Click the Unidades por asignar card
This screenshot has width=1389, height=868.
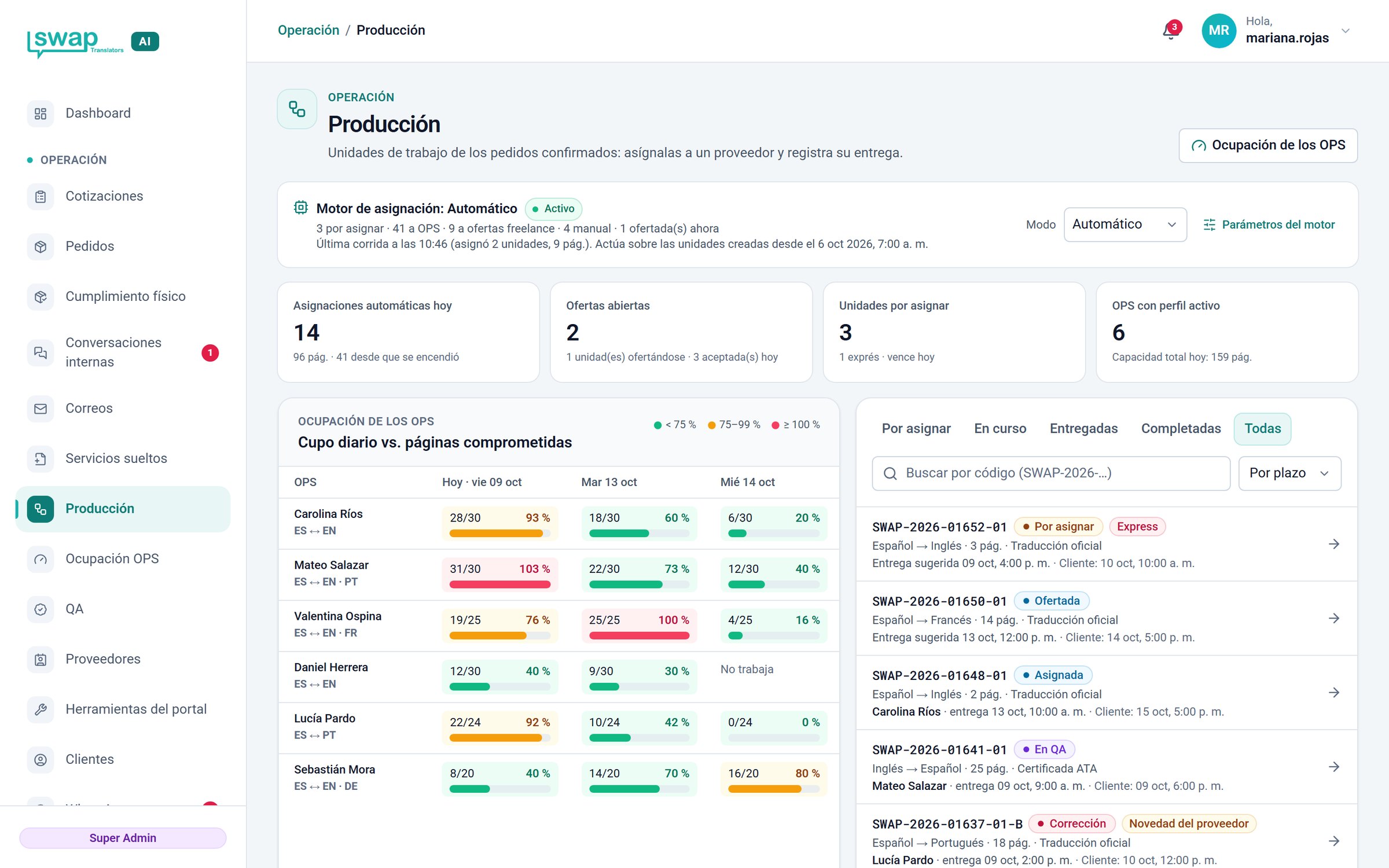click(x=954, y=332)
